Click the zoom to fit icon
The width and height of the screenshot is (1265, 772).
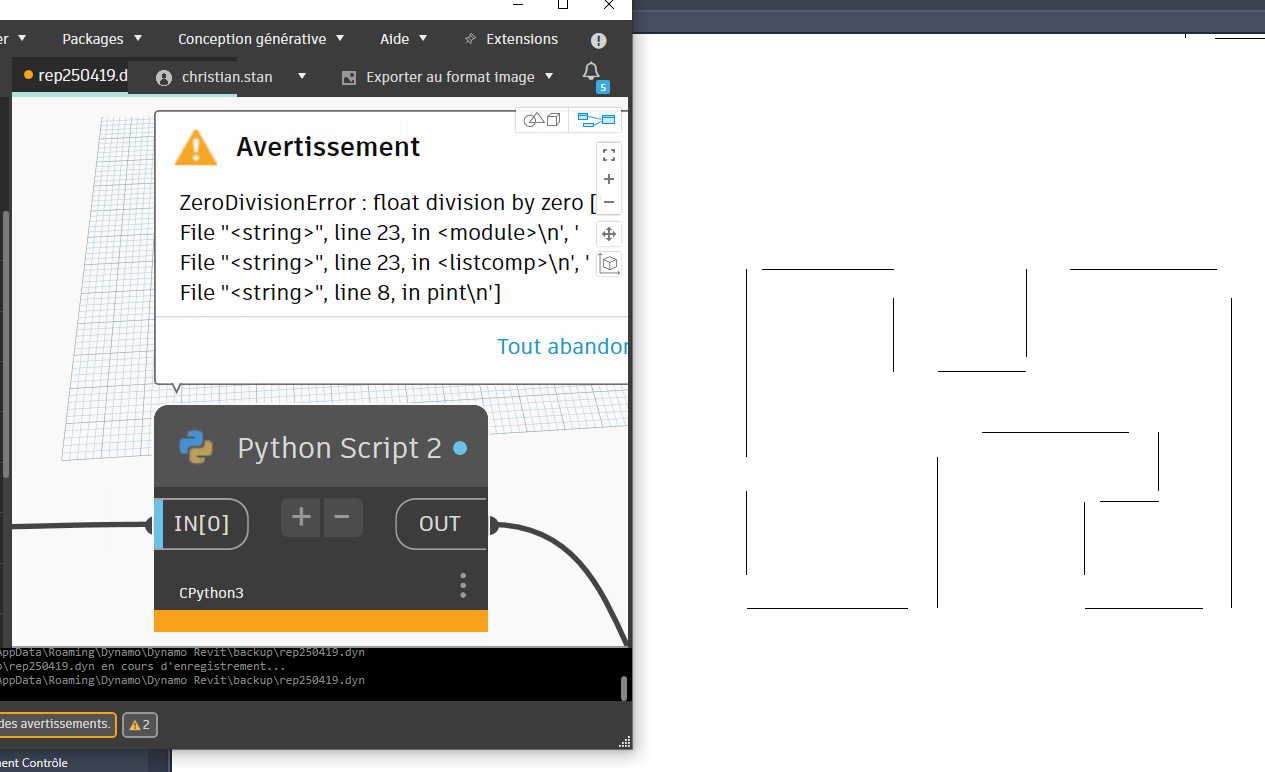click(609, 155)
